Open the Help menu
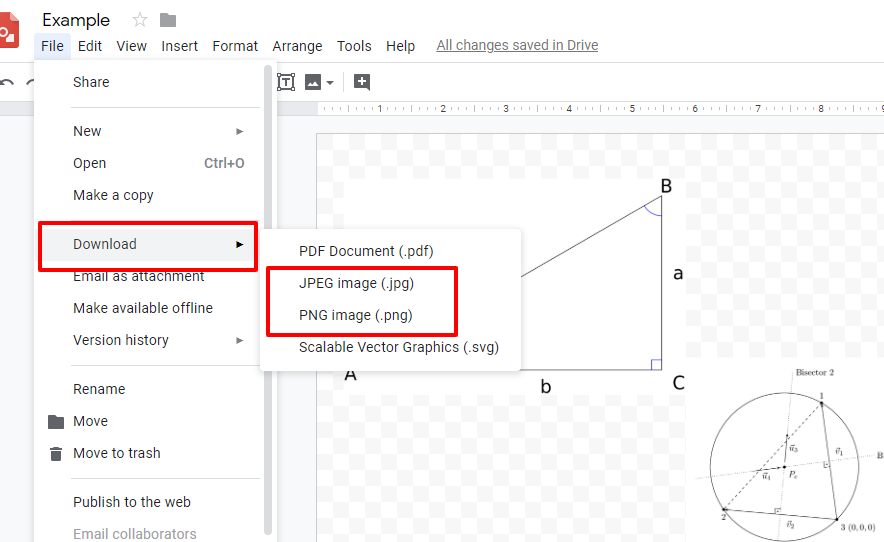 tap(400, 46)
